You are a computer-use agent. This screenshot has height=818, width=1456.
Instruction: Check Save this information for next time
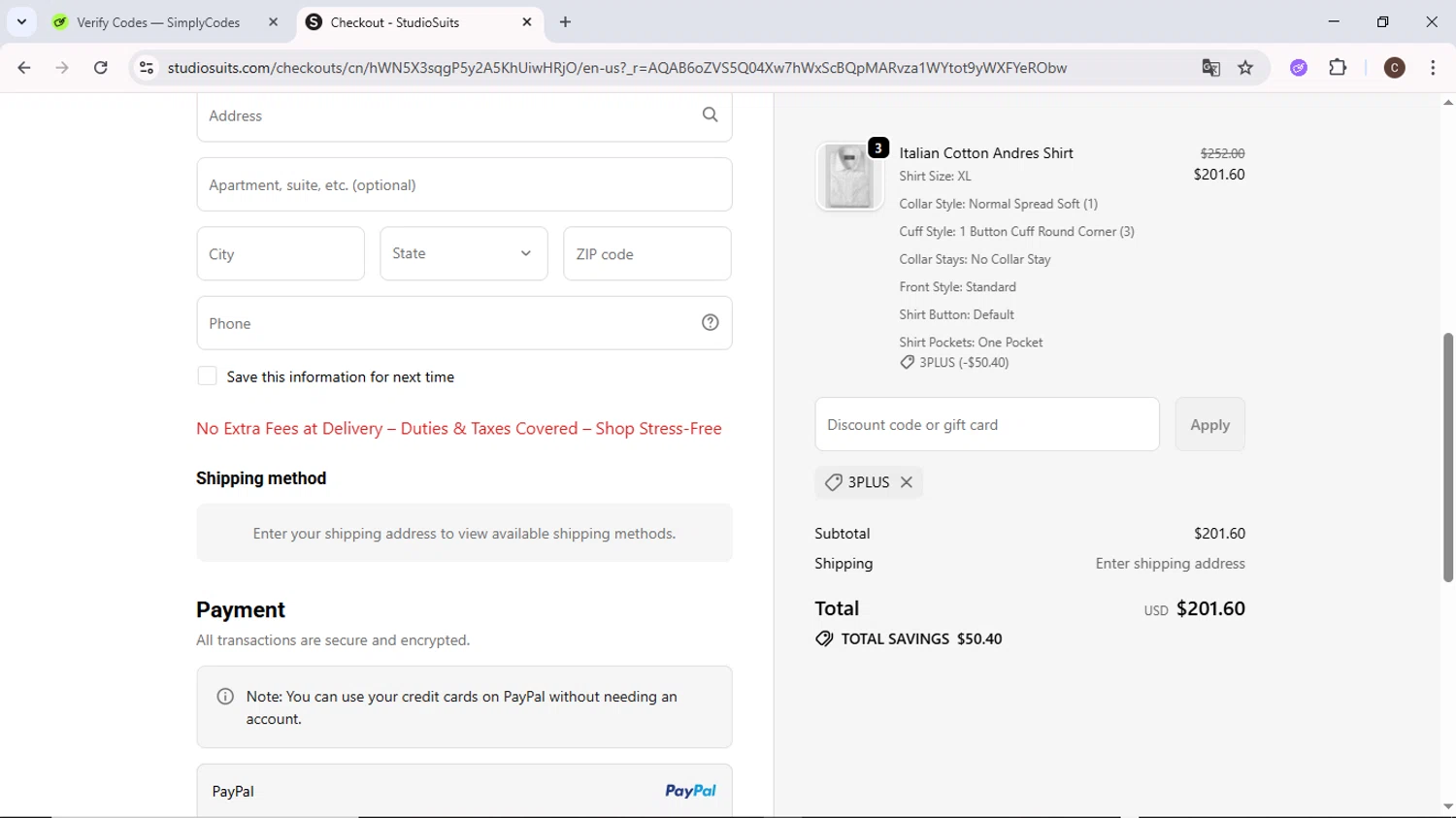pyautogui.click(x=207, y=376)
